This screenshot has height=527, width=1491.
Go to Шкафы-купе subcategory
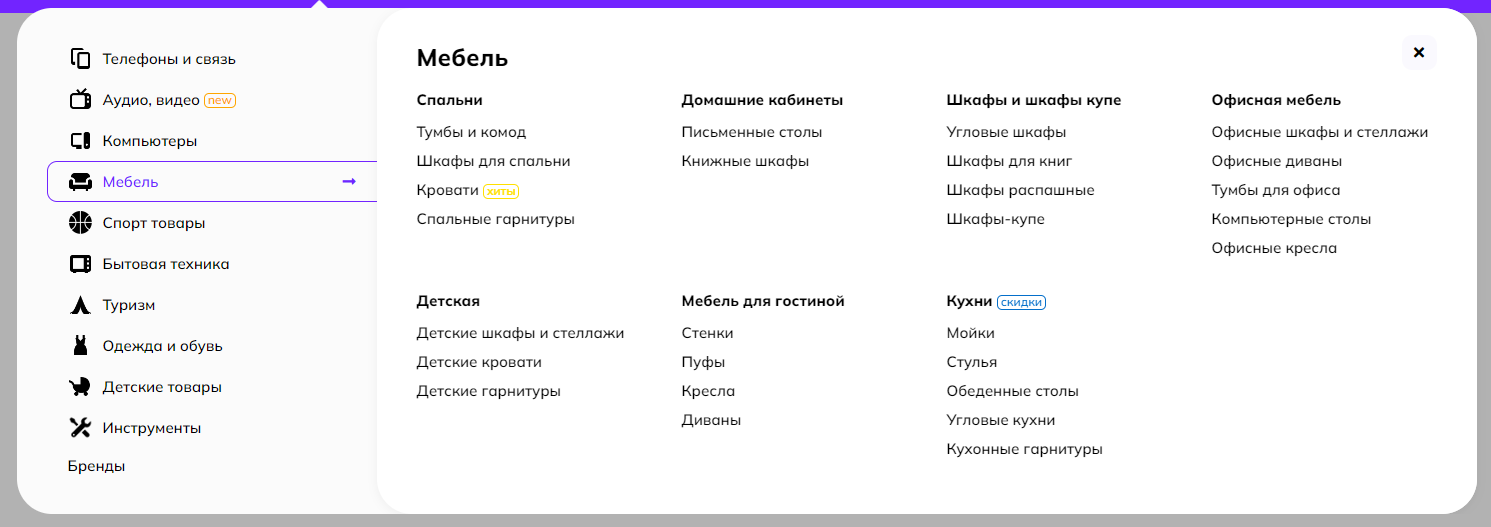tap(995, 219)
